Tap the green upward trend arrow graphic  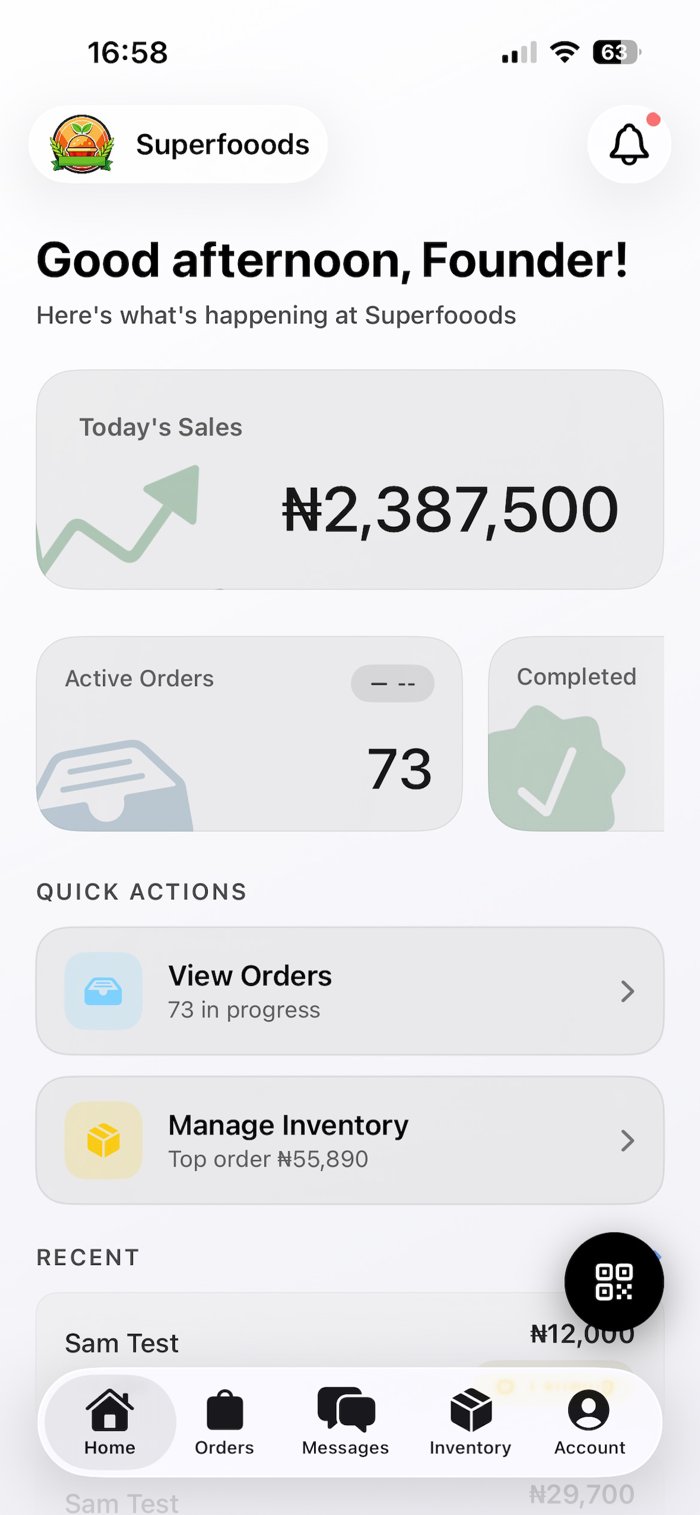(118, 522)
